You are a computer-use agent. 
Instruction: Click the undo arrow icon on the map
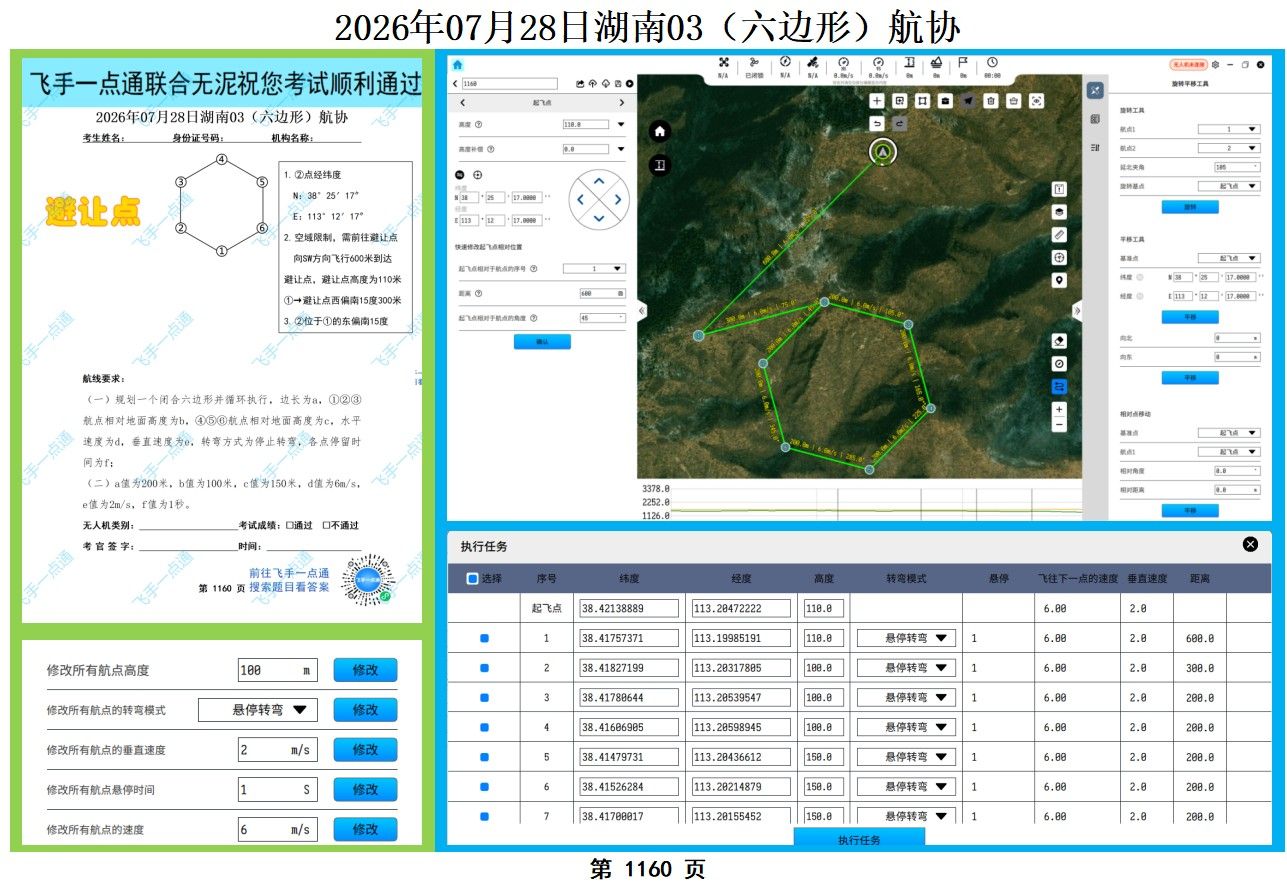tap(877, 123)
